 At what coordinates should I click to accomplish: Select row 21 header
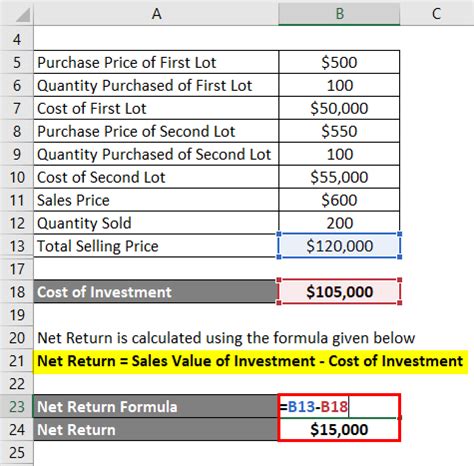[17, 361]
